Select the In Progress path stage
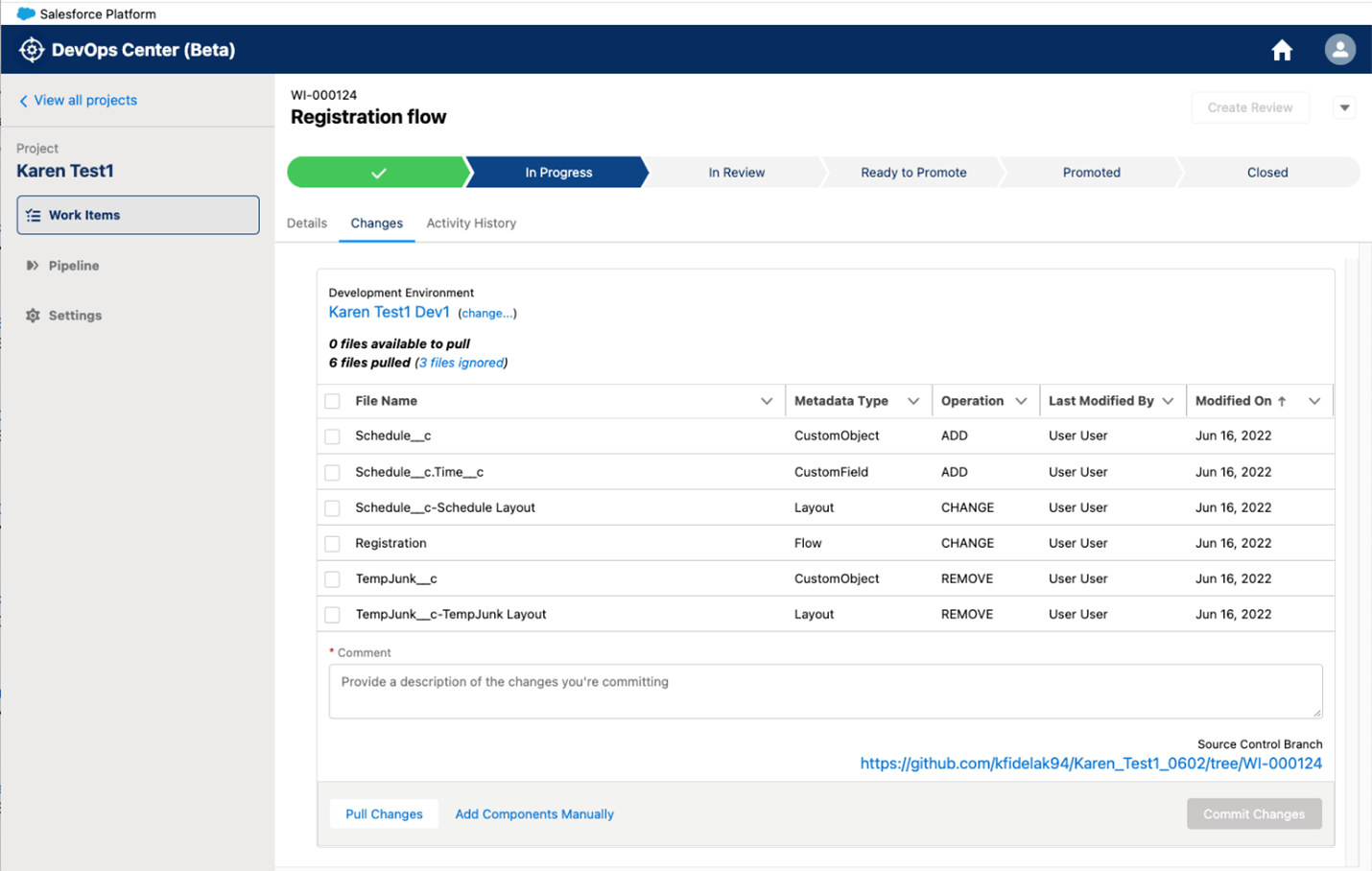 click(558, 173)
